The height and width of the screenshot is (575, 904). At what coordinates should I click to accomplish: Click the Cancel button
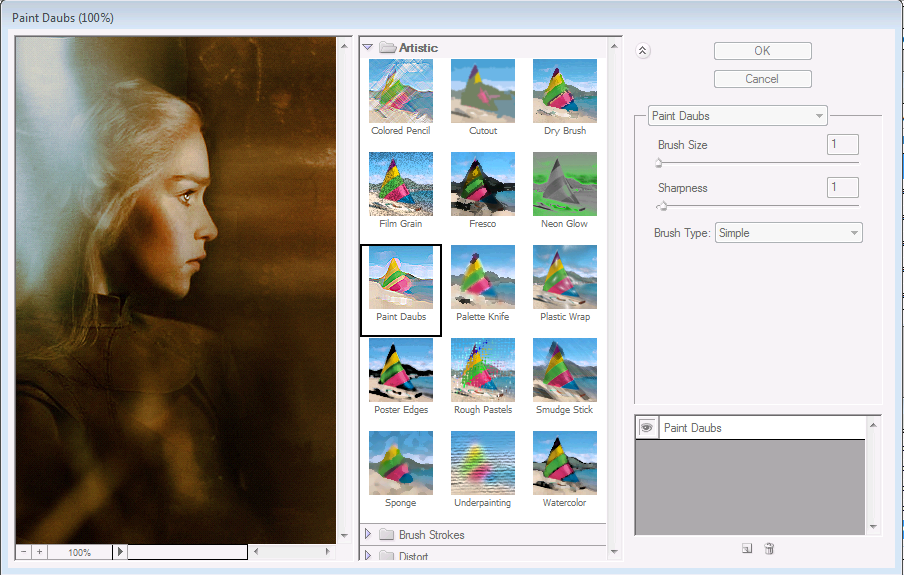coord(762,79)
